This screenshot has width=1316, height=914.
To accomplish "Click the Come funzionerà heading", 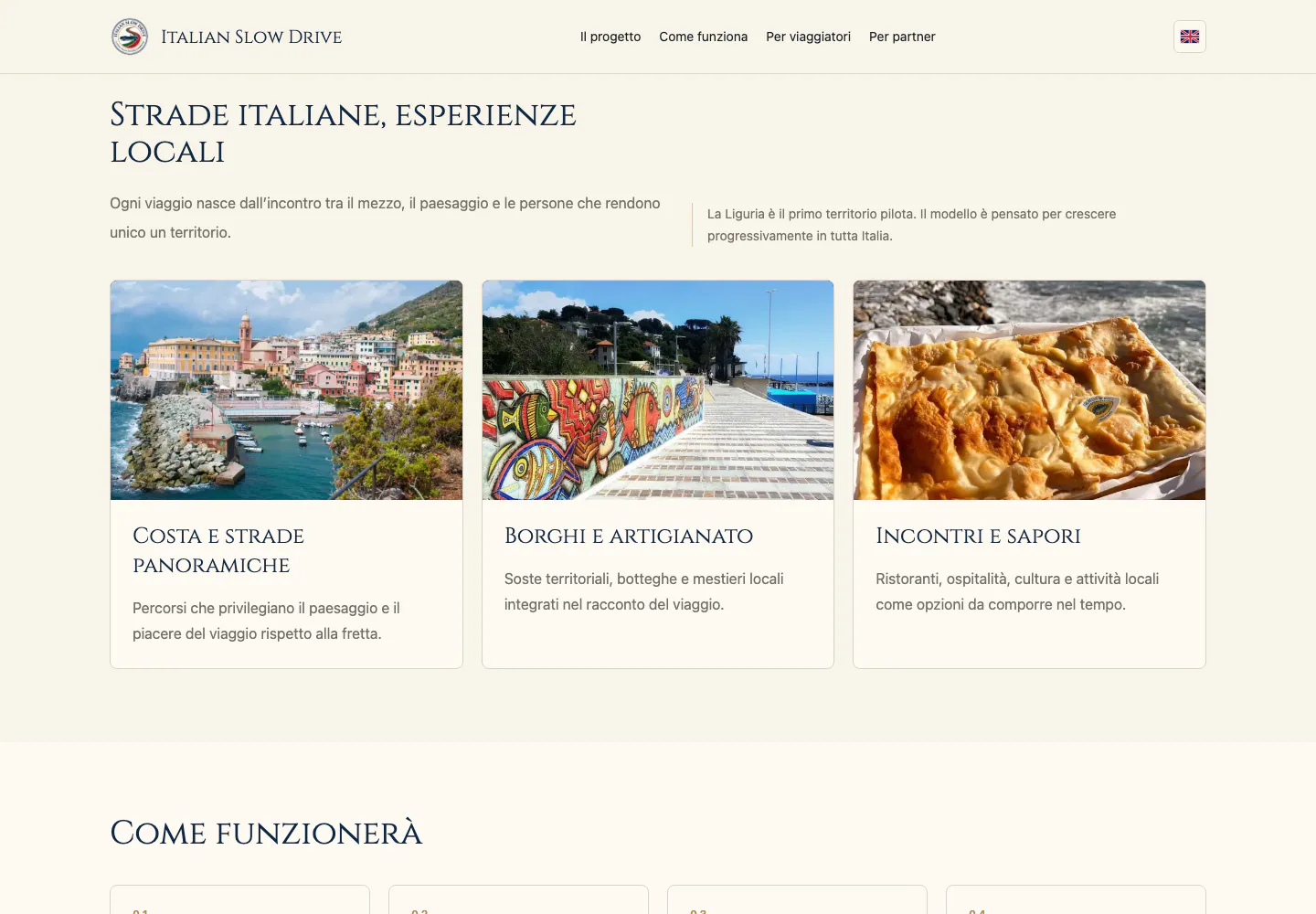I will [x=266, y=833].
